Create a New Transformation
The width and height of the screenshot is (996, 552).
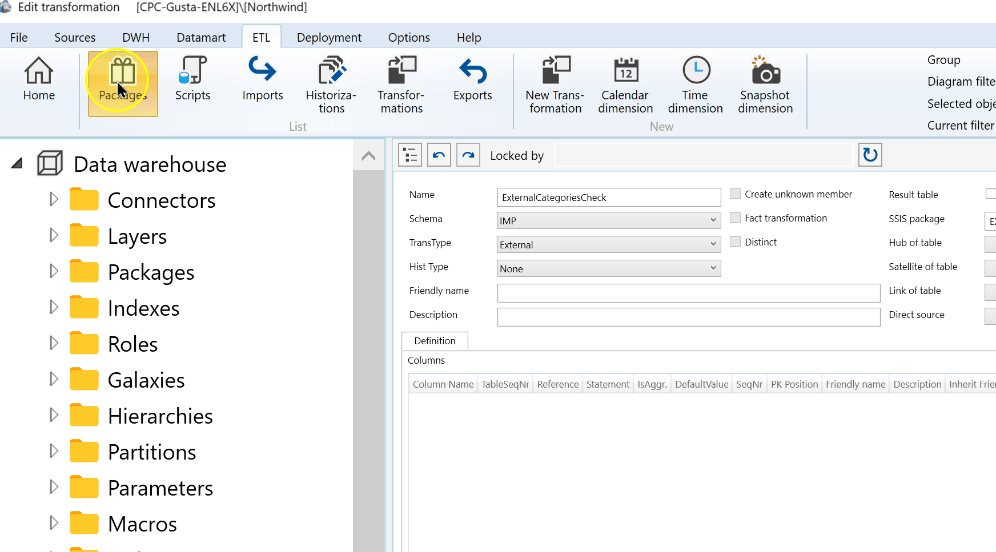pyautogui.click(x=555, y=84)
